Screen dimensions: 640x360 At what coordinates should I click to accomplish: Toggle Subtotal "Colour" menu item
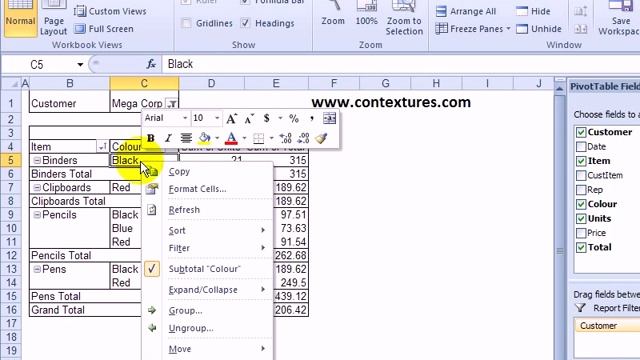pos(208,269)
